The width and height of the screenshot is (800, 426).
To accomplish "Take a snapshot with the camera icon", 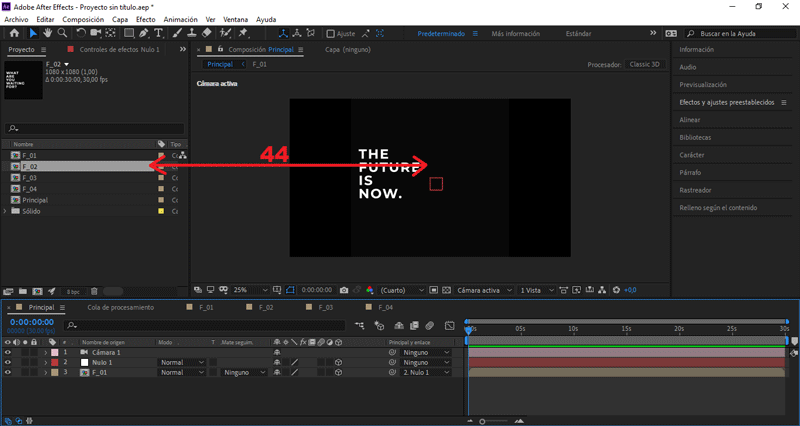I will 344,290.
